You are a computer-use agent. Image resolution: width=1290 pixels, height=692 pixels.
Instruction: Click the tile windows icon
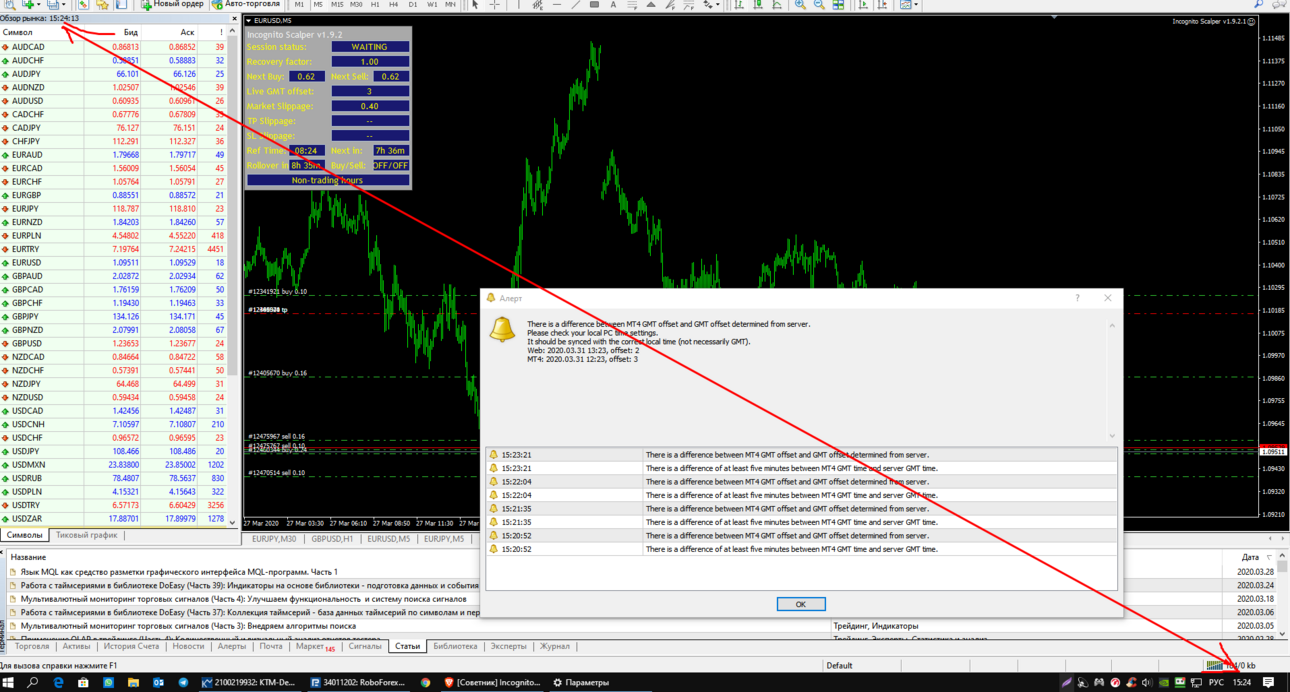coord(838,4)
